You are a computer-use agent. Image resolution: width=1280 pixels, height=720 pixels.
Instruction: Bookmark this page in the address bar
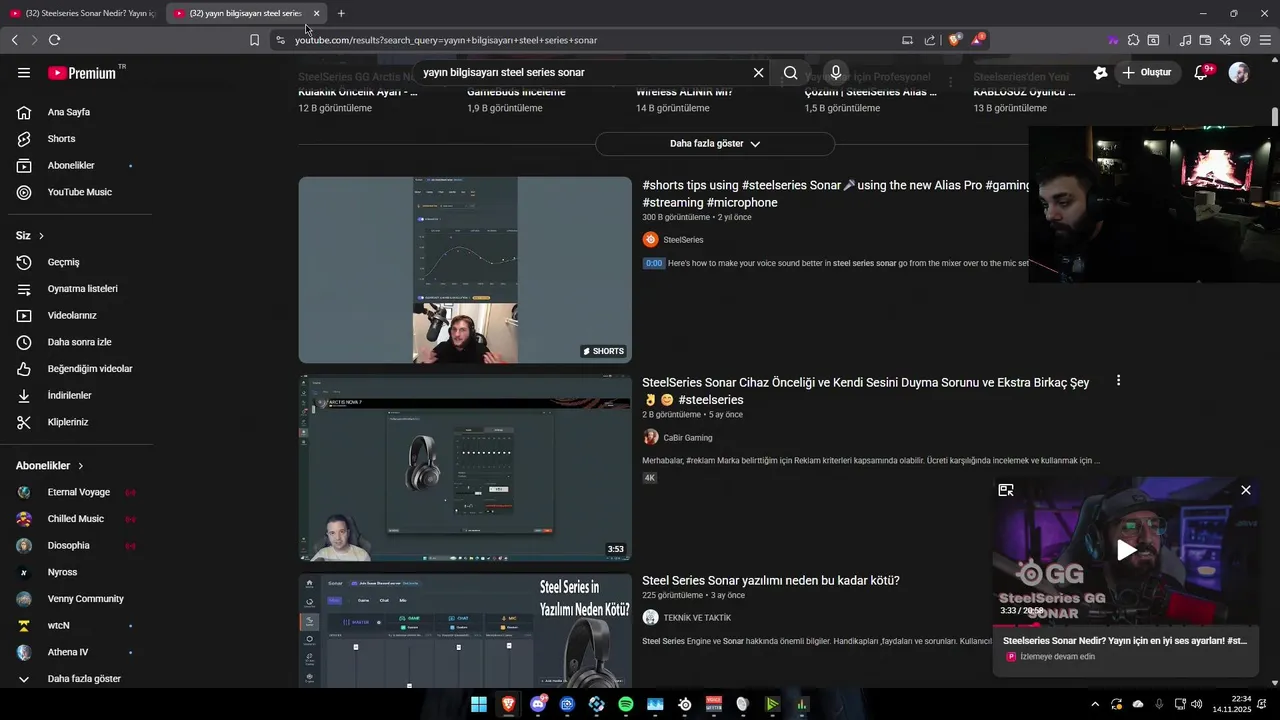[254, 40]
